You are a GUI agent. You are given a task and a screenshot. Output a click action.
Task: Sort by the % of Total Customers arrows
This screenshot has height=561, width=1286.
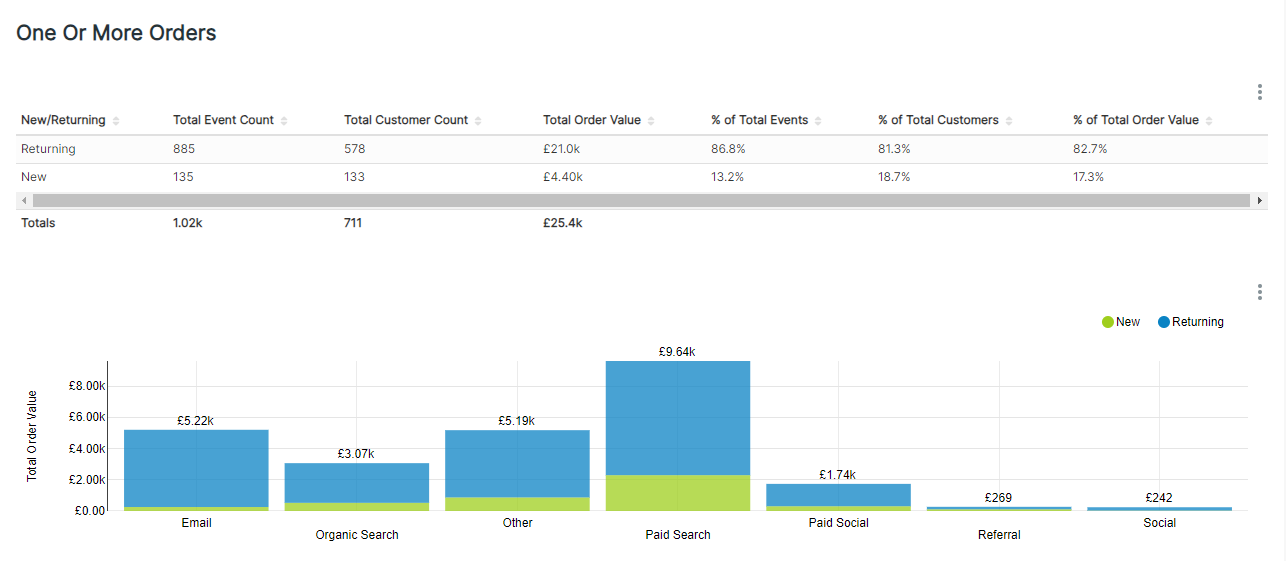(x=1008, y=121)
